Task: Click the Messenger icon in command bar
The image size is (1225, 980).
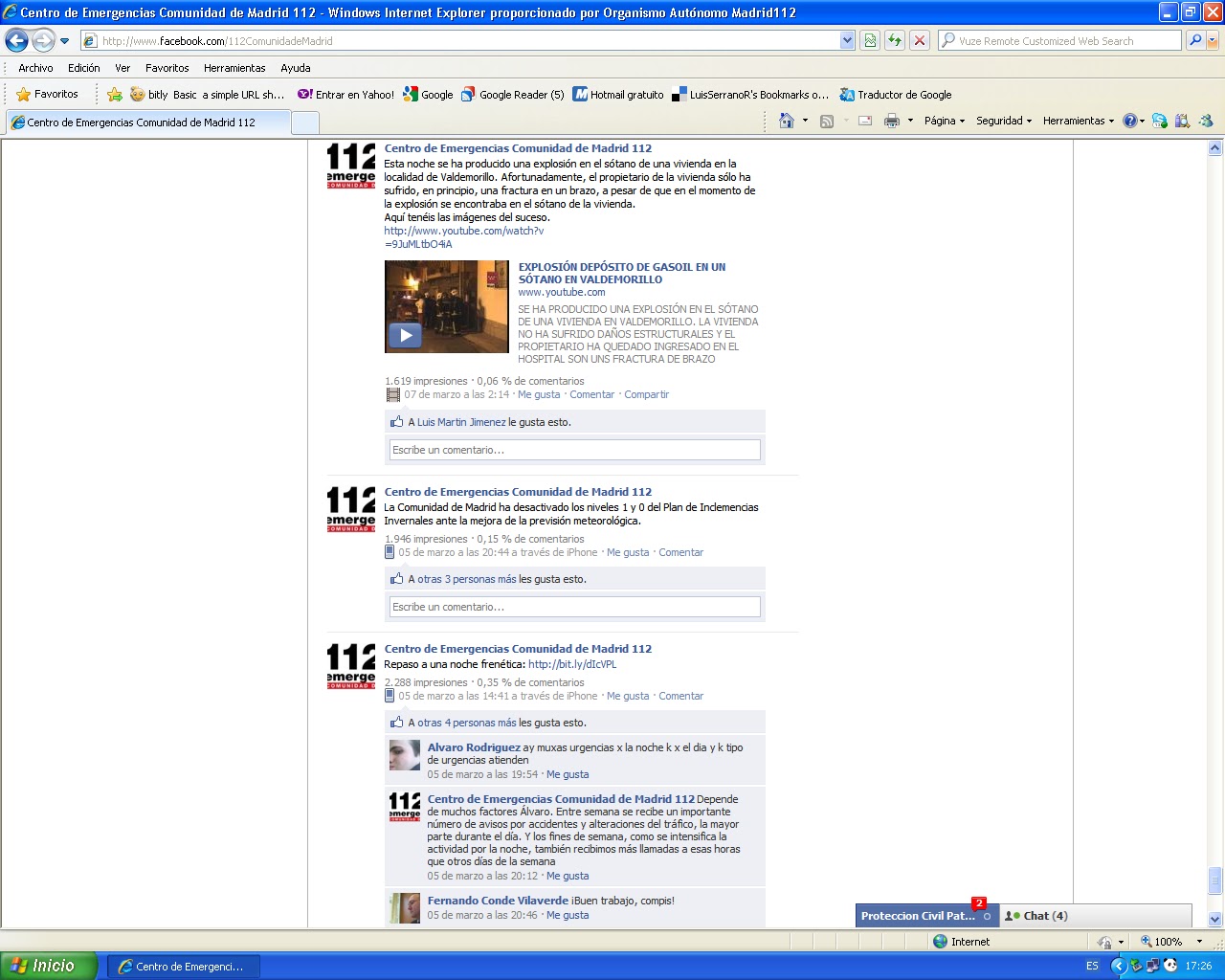Action: (1206, 121)
